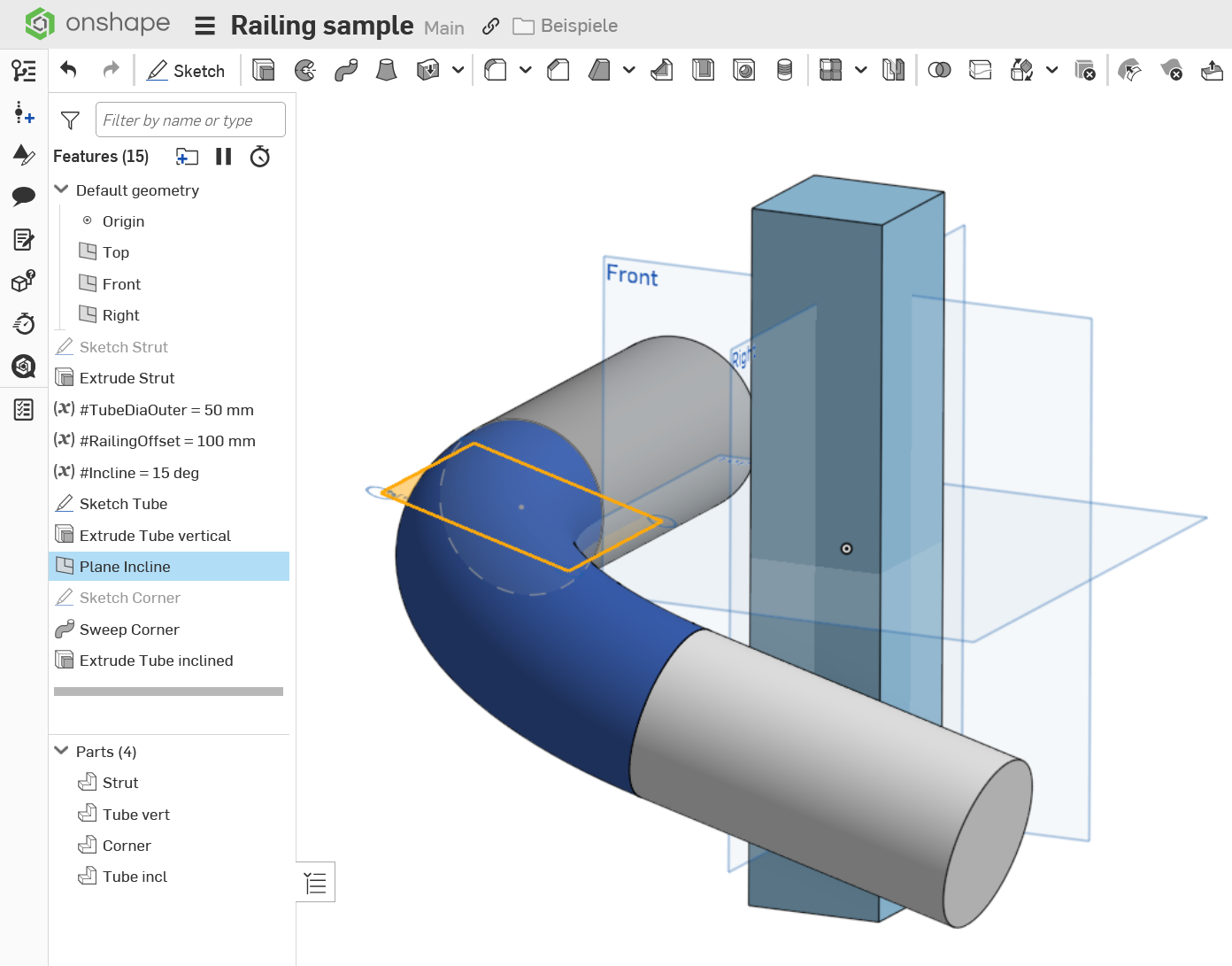Collapse the Default geometry group
Viewport: 1232px width, 966px height.
pos(61,189)
